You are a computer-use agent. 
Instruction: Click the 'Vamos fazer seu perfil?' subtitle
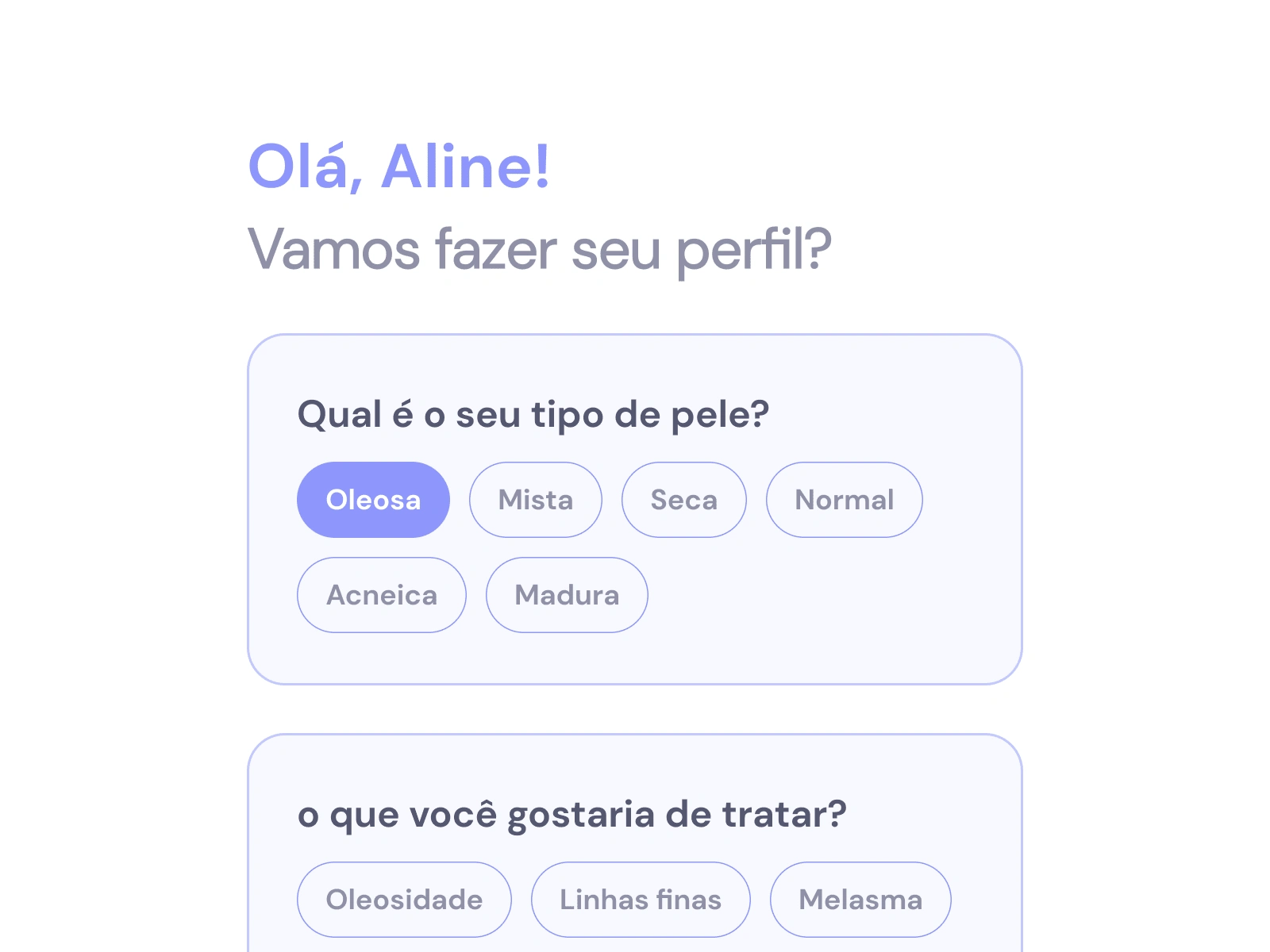[540, 251]
